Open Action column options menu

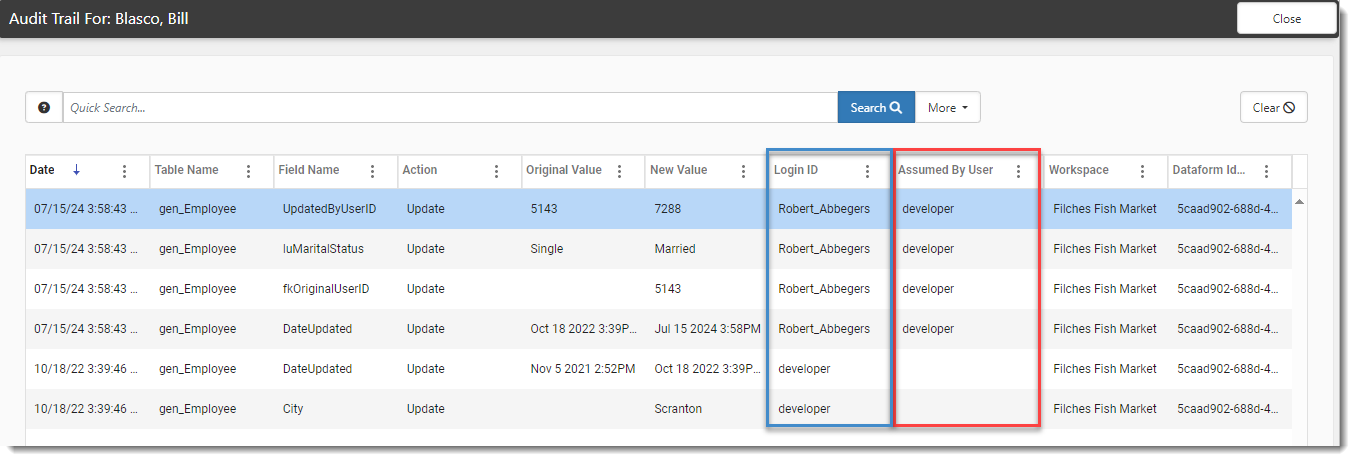496,171
